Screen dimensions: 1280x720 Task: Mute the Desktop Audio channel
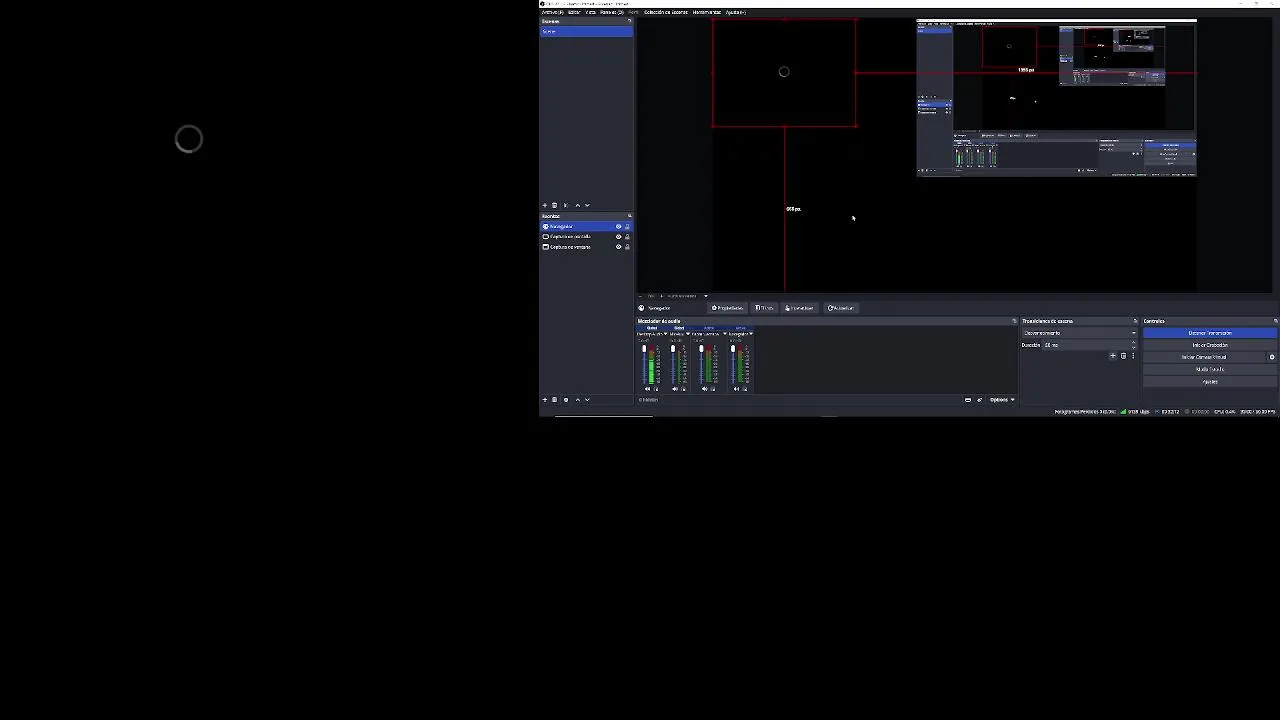click(647, 389)
